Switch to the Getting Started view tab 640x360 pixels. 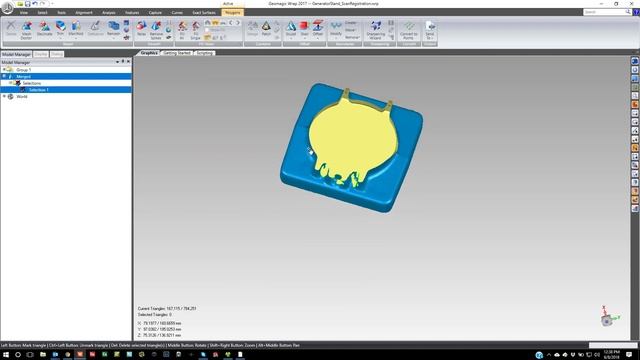click(177, 53)
